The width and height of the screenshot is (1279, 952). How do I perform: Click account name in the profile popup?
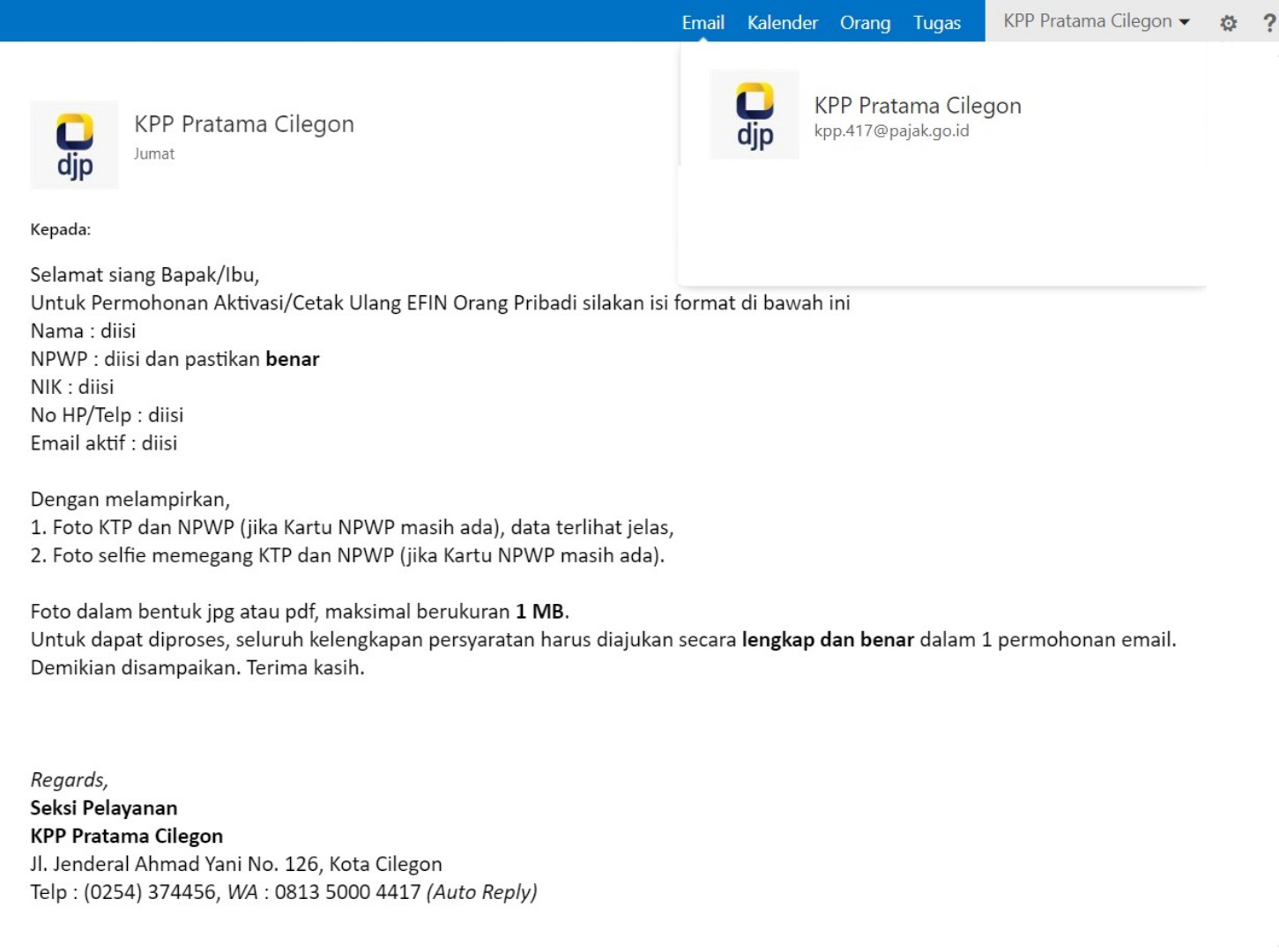(917, 106)
